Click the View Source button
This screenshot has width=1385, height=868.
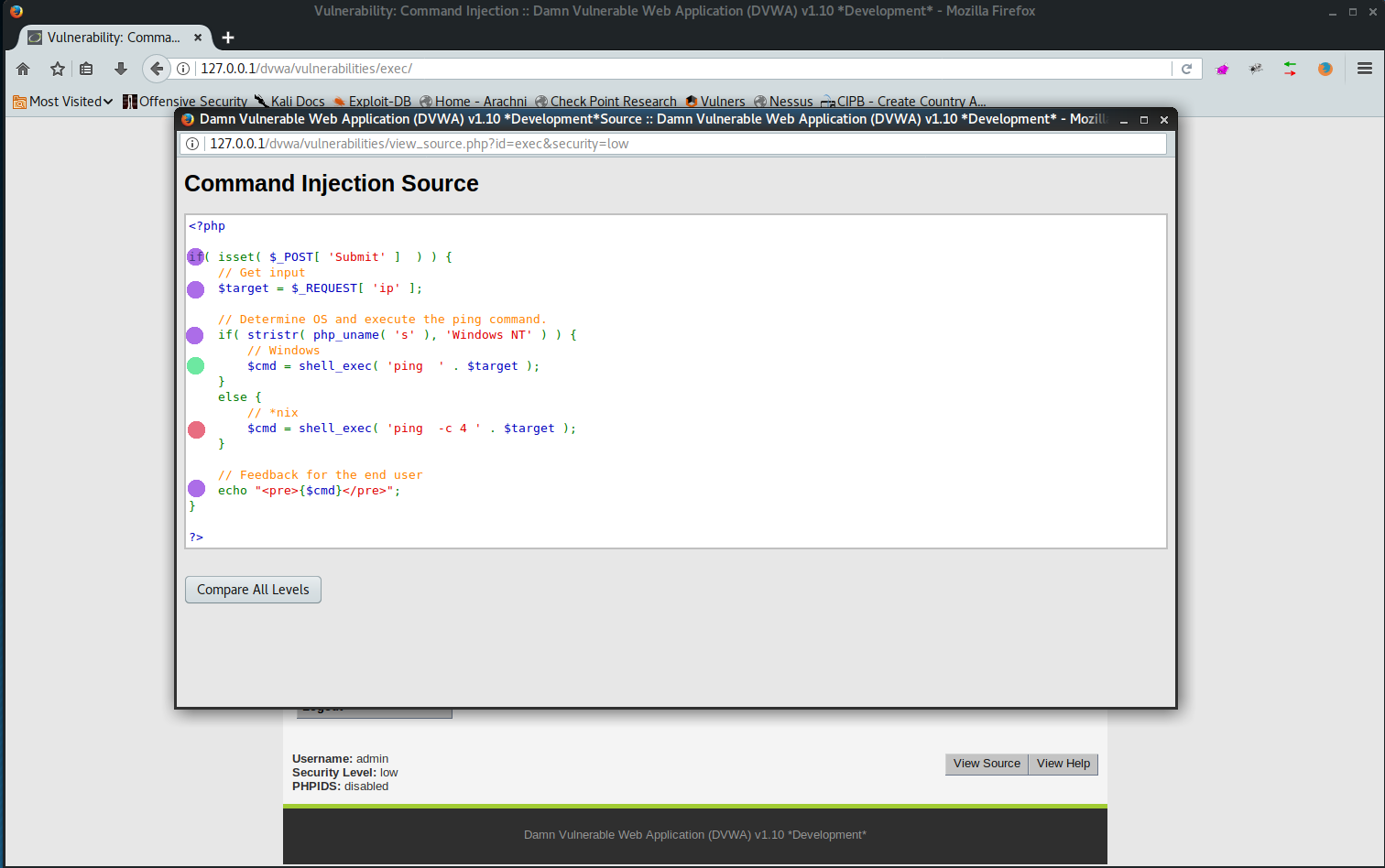[987, 764]
